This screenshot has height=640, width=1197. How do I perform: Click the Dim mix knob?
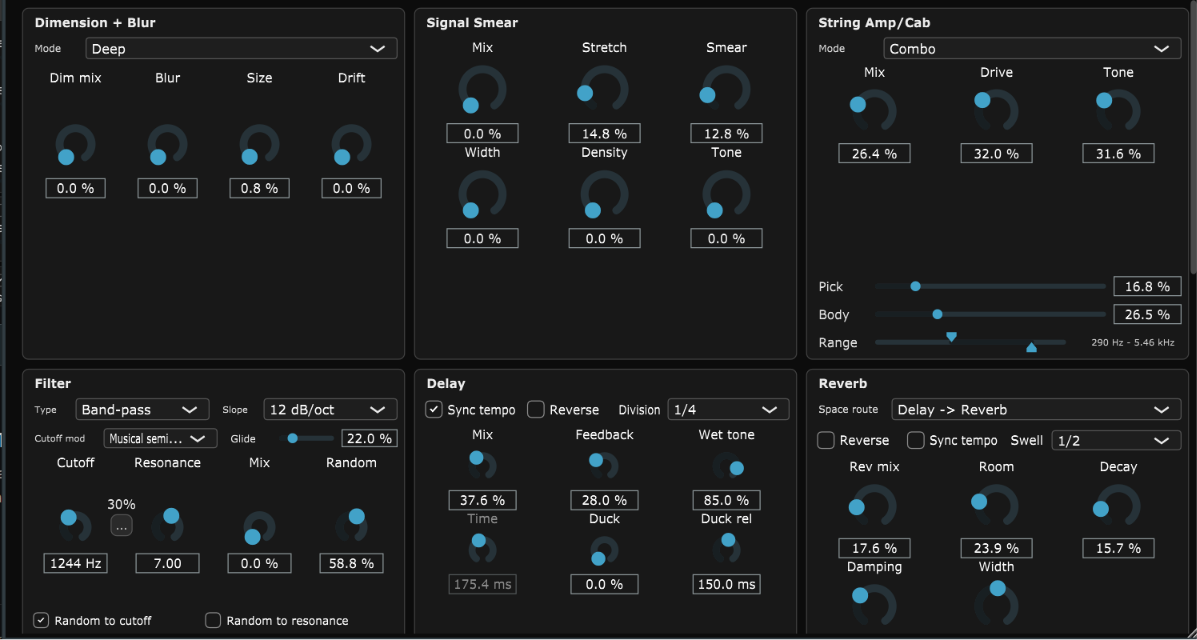(75, 145)
